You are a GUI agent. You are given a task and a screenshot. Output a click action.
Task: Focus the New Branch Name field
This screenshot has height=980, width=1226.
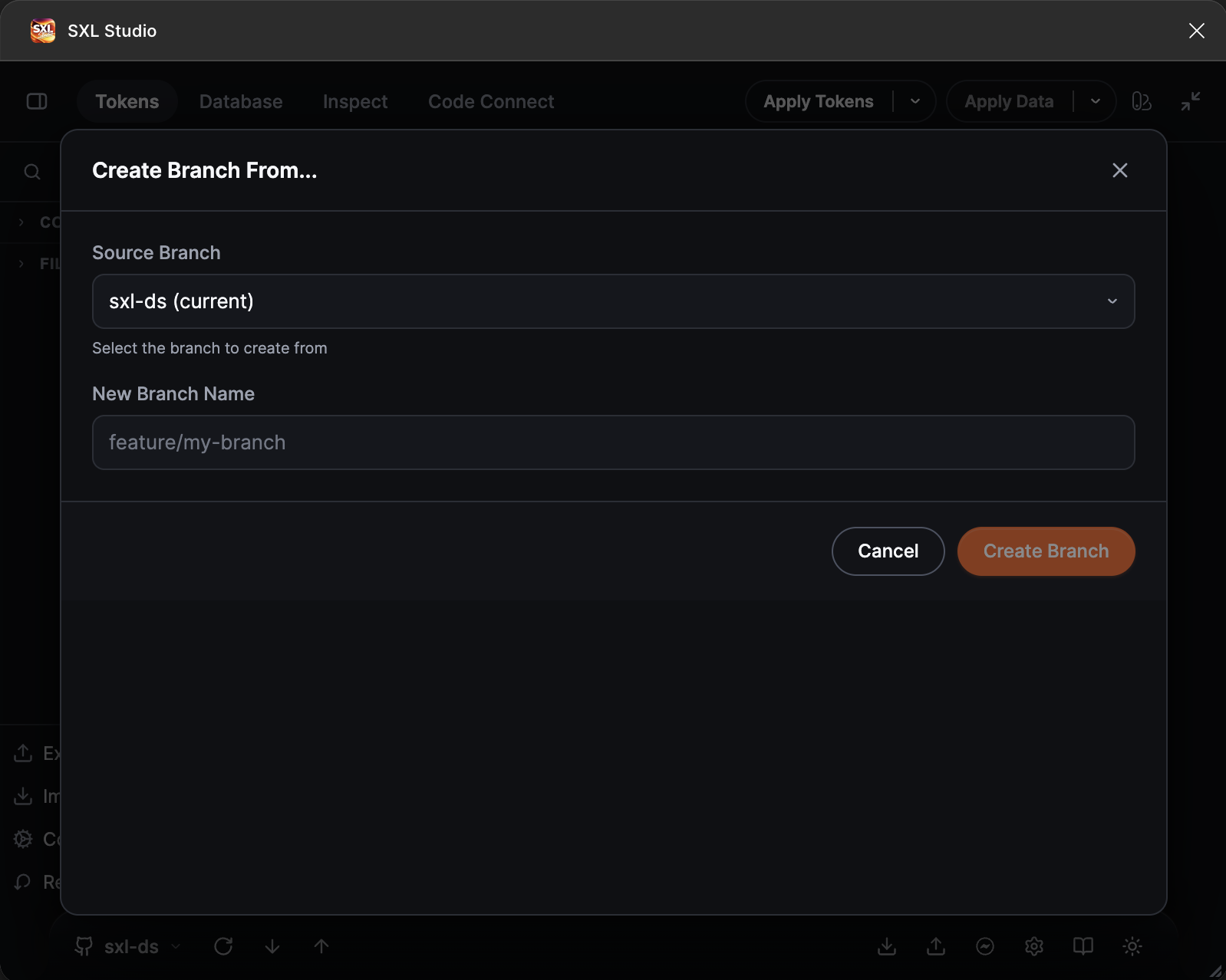pyautogui.click(x=614, y=442)
